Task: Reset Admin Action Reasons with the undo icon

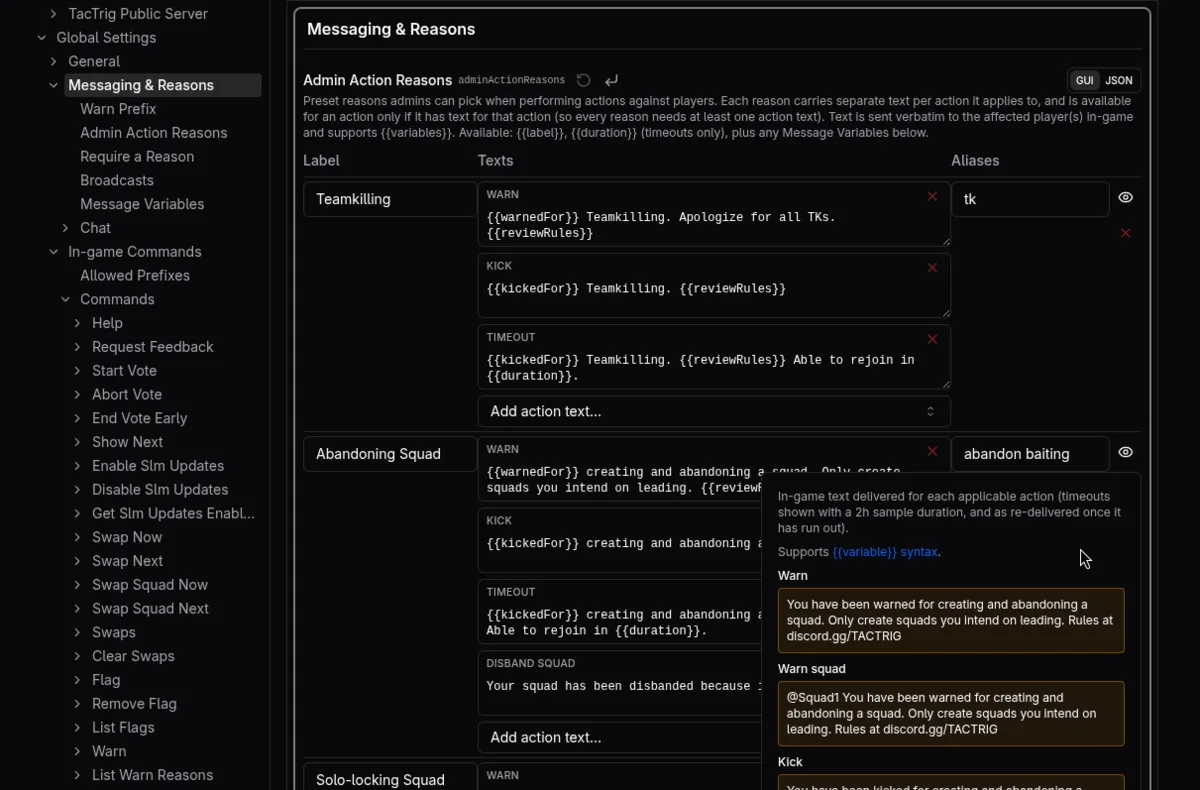Action: click(x=583, y=80)
